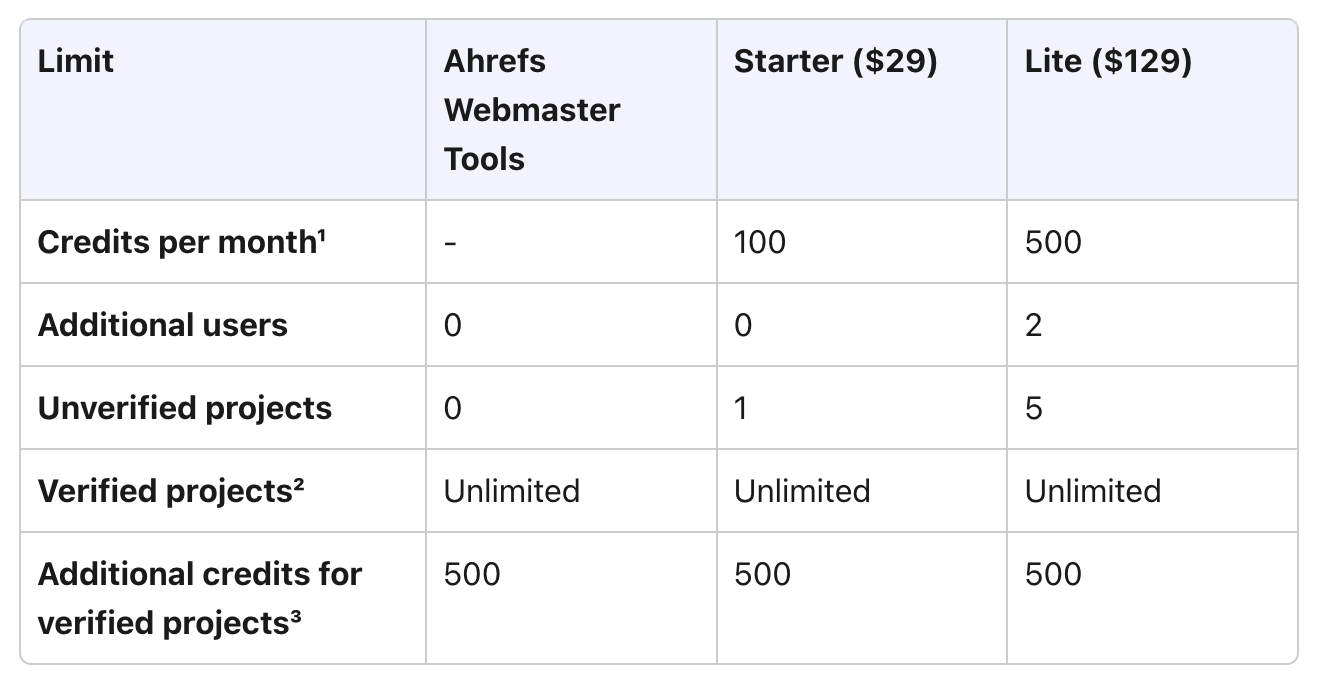1318x680 pixels.
Task: Click the Starter ($29) column header
Action: coord(835,62)
